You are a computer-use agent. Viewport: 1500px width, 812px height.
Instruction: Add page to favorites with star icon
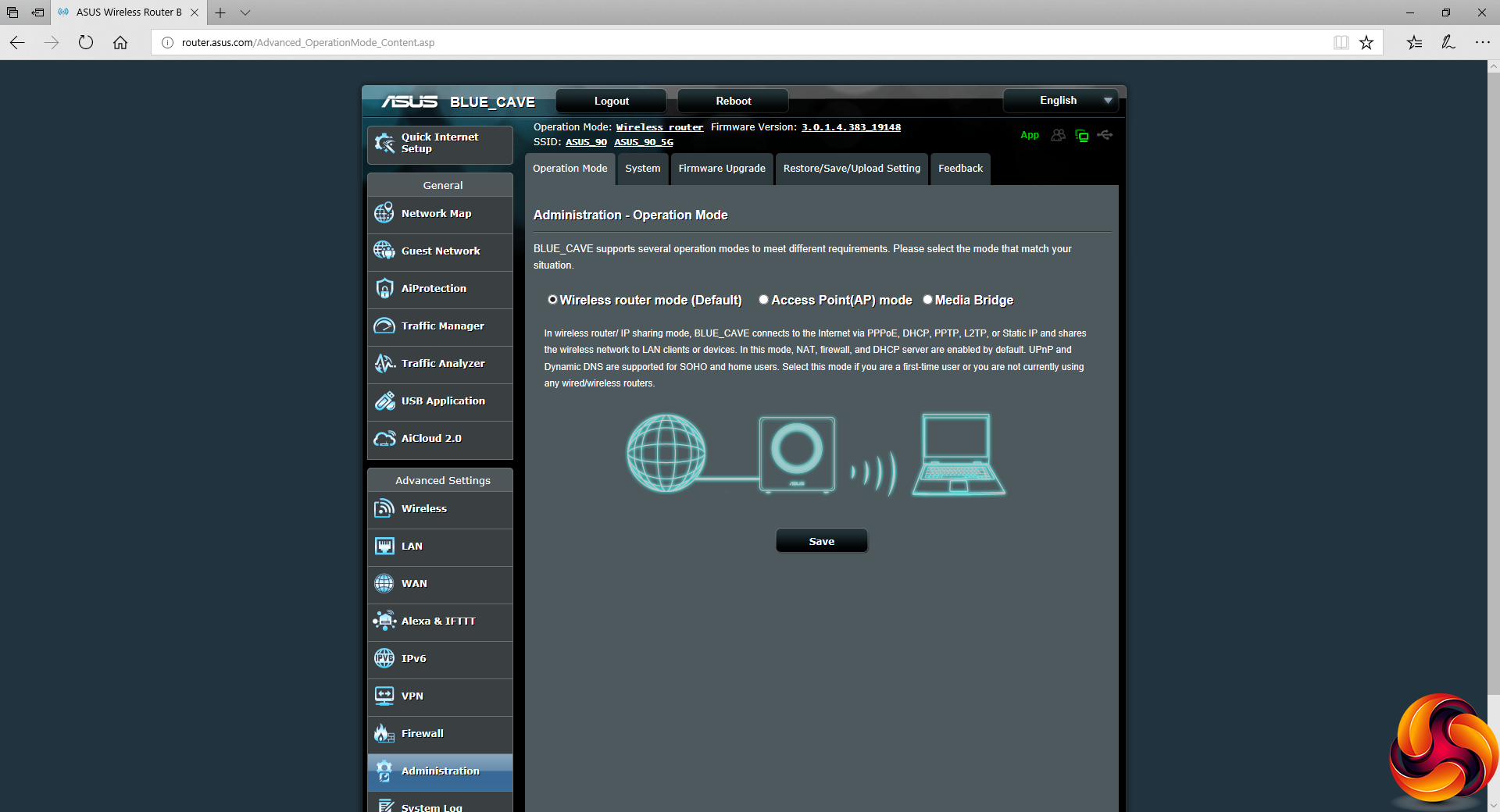[x=1366, y=42]
